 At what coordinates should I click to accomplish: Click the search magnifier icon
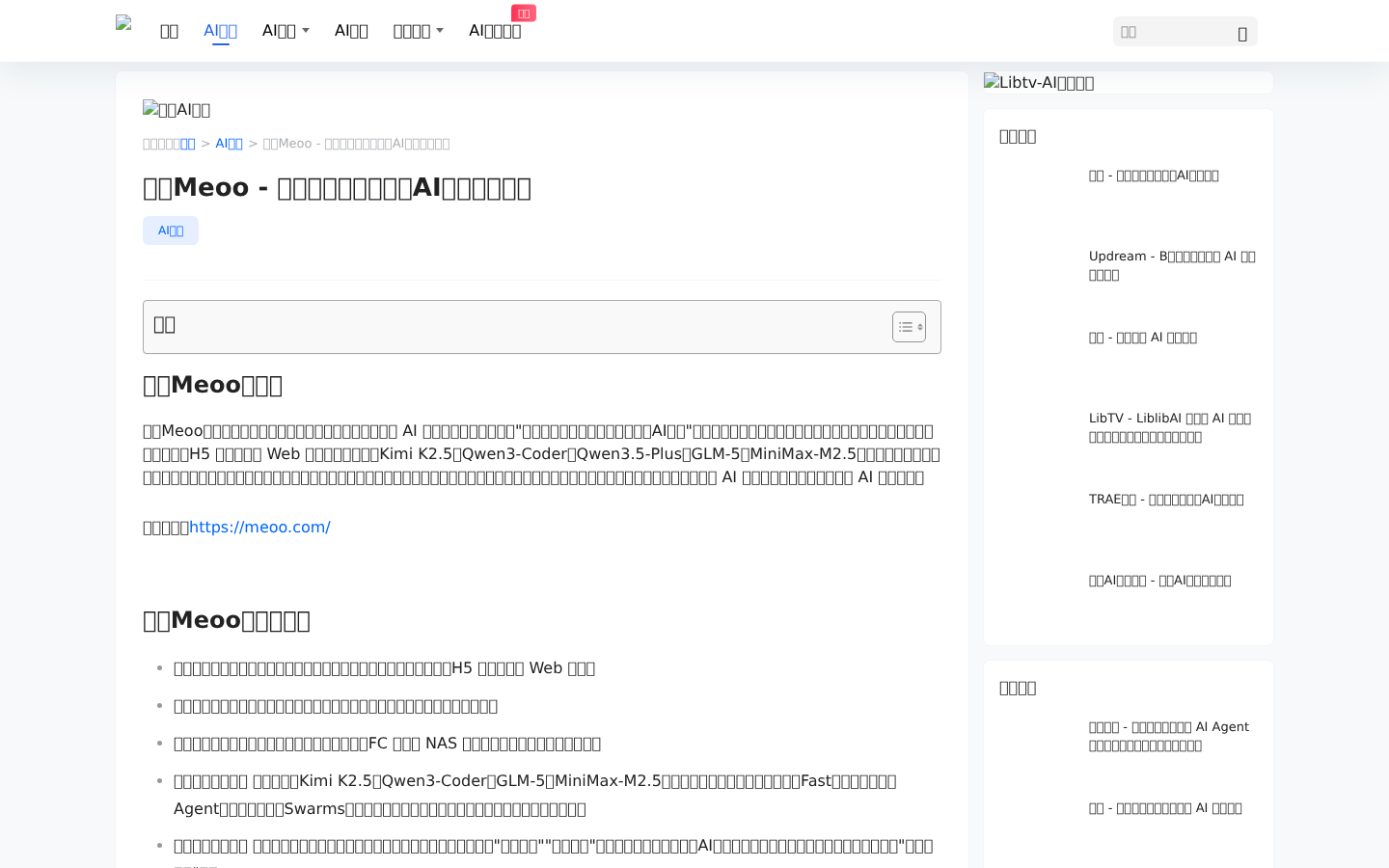pos(1242,34)
